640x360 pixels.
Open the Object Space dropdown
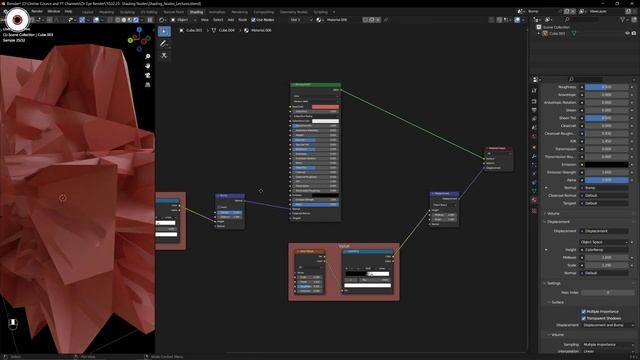point(604,242)
